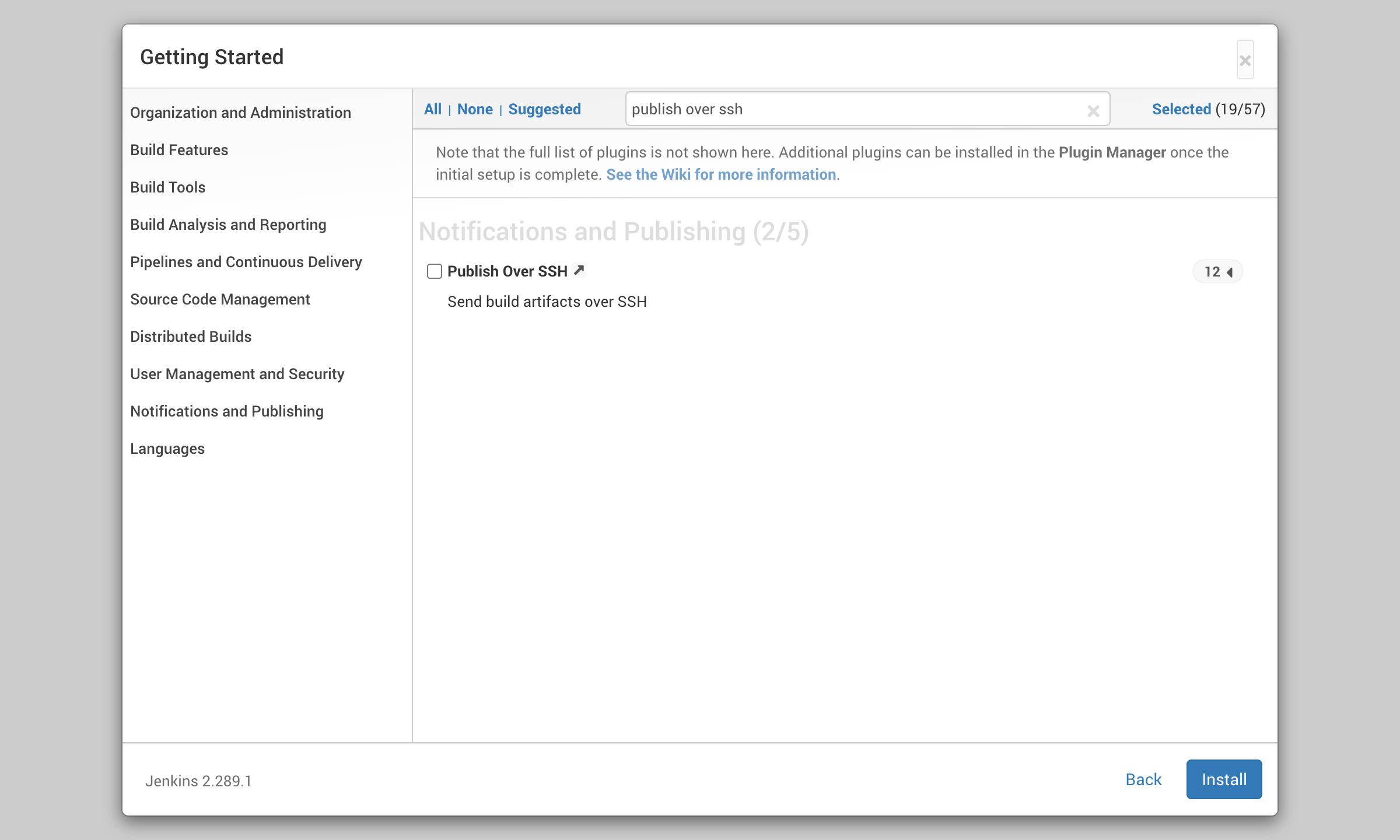Choose Suggested plugins link
The image size is (1400, 840).
click(x=544, y=109)
